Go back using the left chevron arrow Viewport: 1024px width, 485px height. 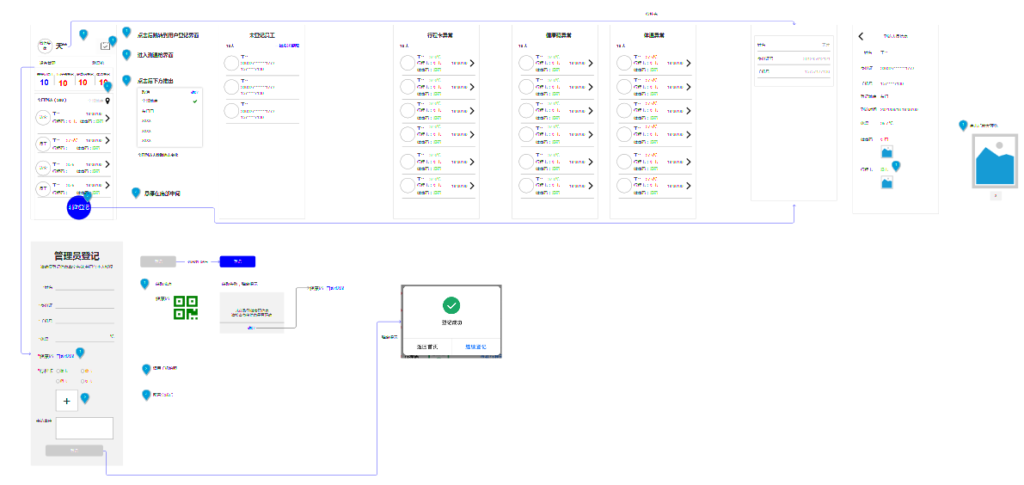pyautogui.click(x=861, y=37)
